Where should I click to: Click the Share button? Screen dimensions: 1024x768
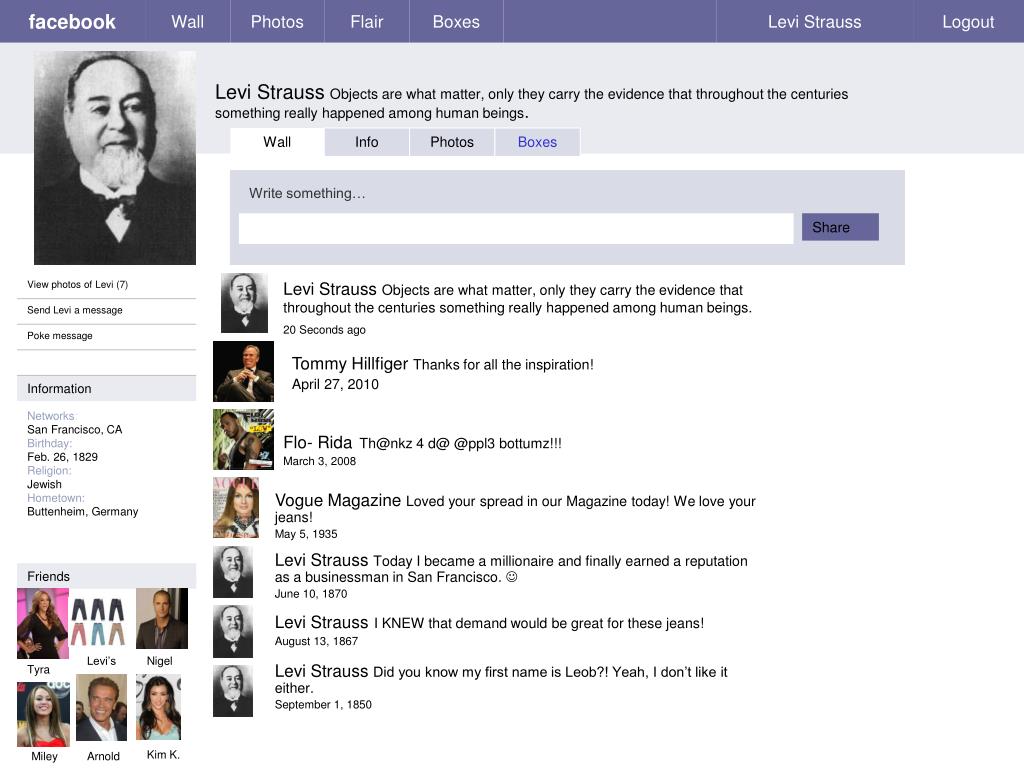tap(840, 227)
